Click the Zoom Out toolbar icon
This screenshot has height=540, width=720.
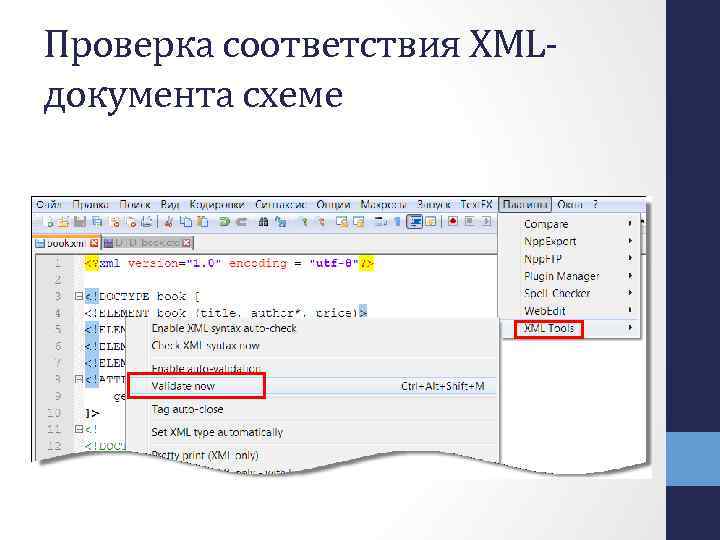[321, 222]
